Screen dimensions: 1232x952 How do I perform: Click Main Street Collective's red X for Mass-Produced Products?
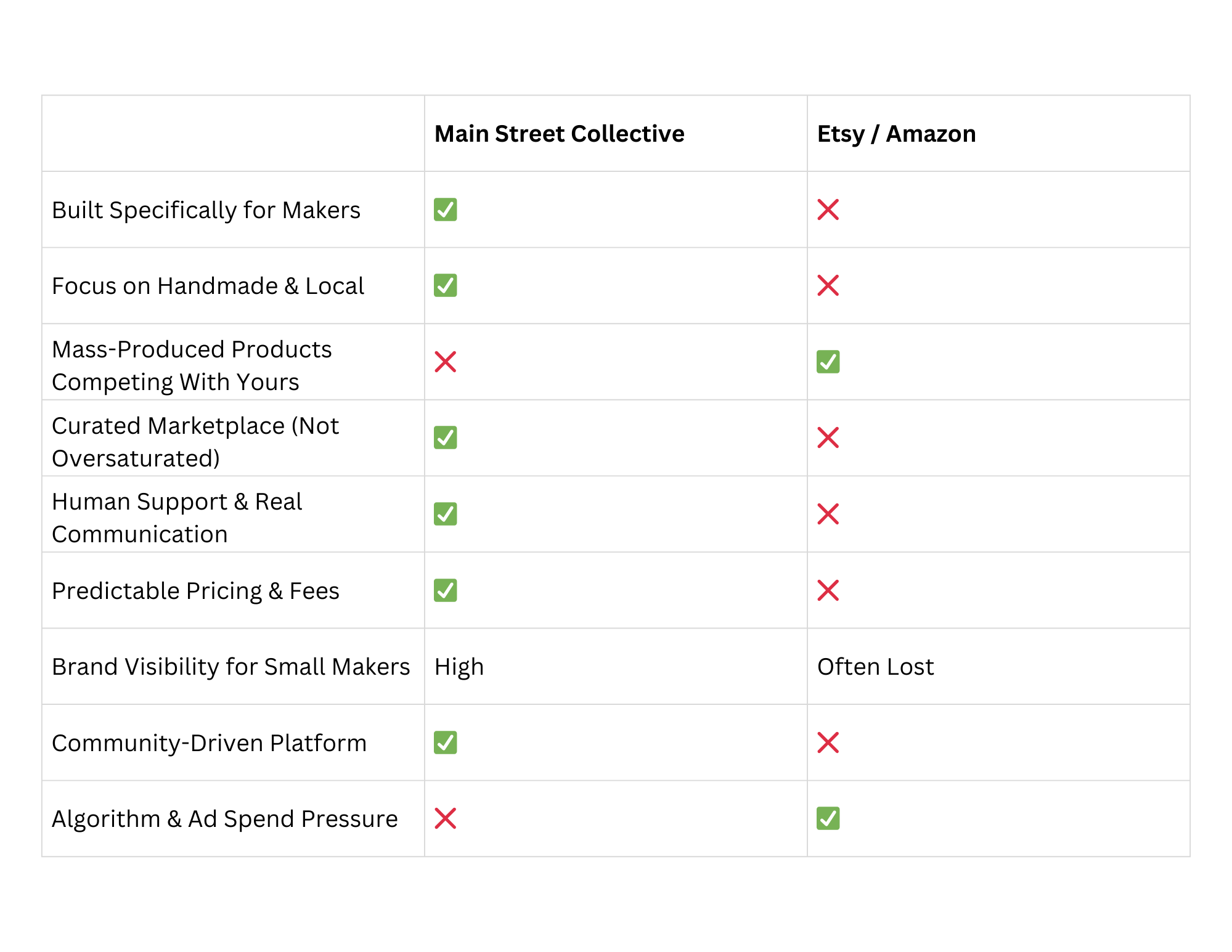(x=445, y=362)
